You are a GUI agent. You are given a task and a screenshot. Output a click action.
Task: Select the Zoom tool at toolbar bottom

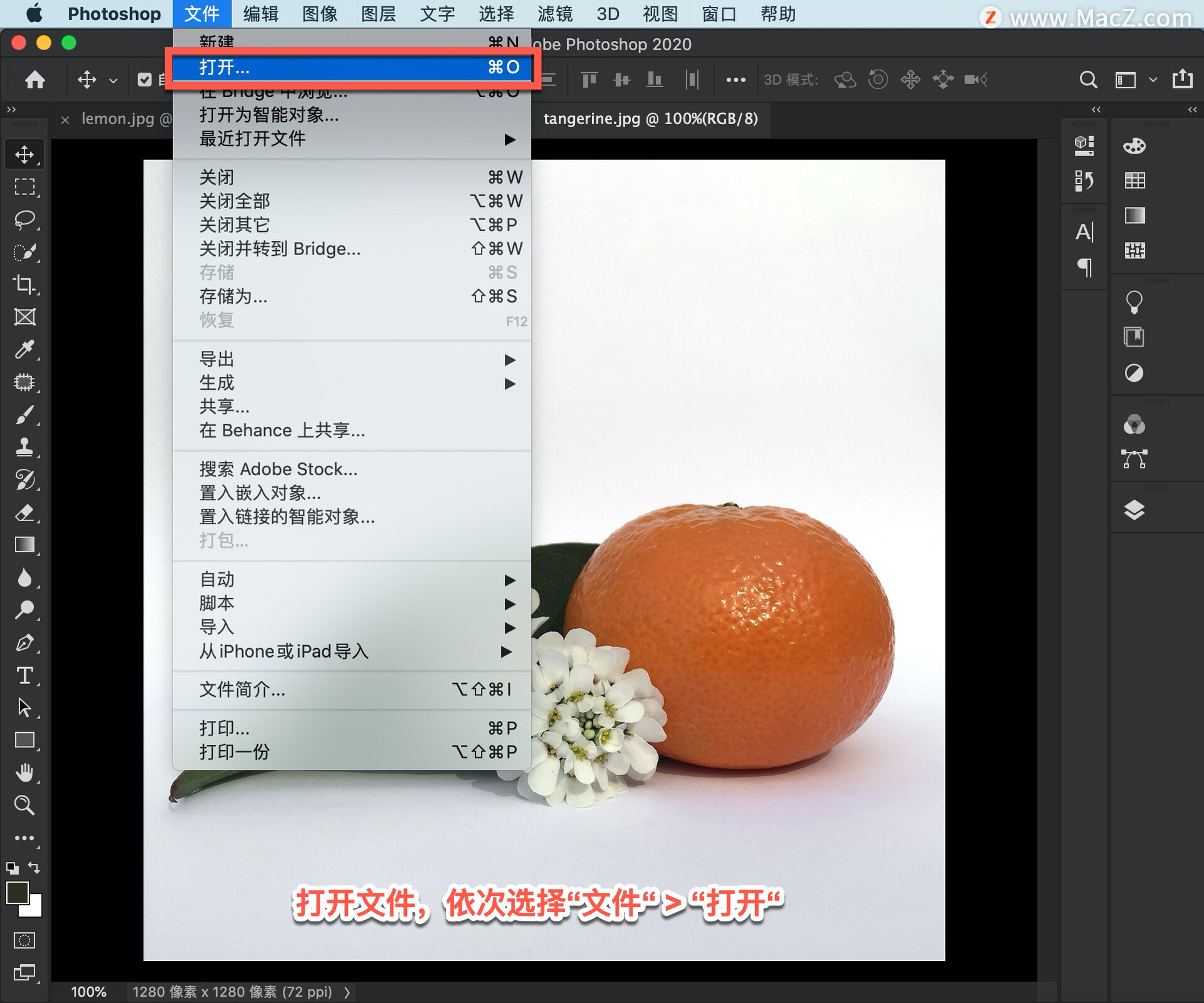point(25,806)
